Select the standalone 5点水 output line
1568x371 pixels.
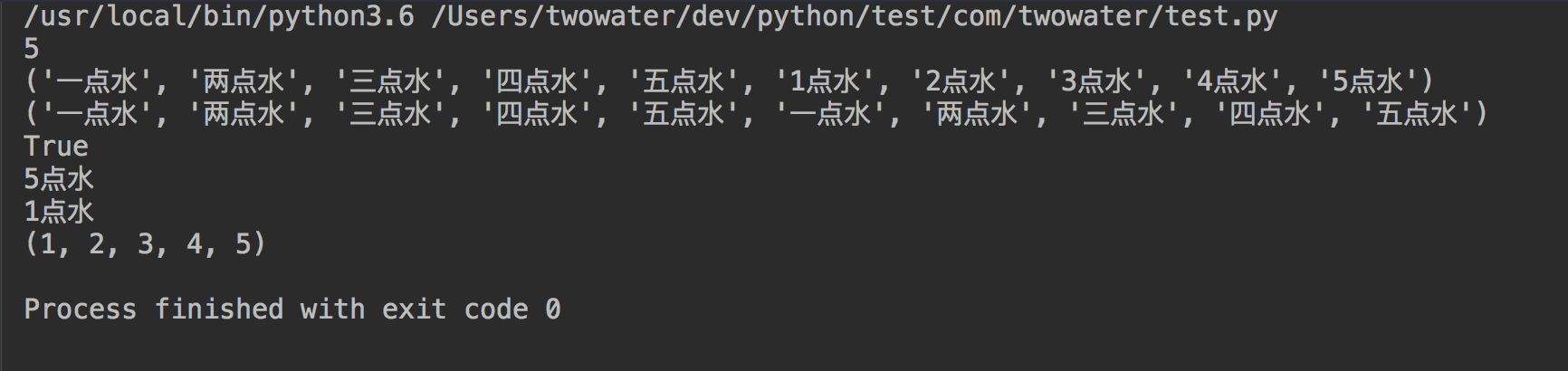click(59, 179)
